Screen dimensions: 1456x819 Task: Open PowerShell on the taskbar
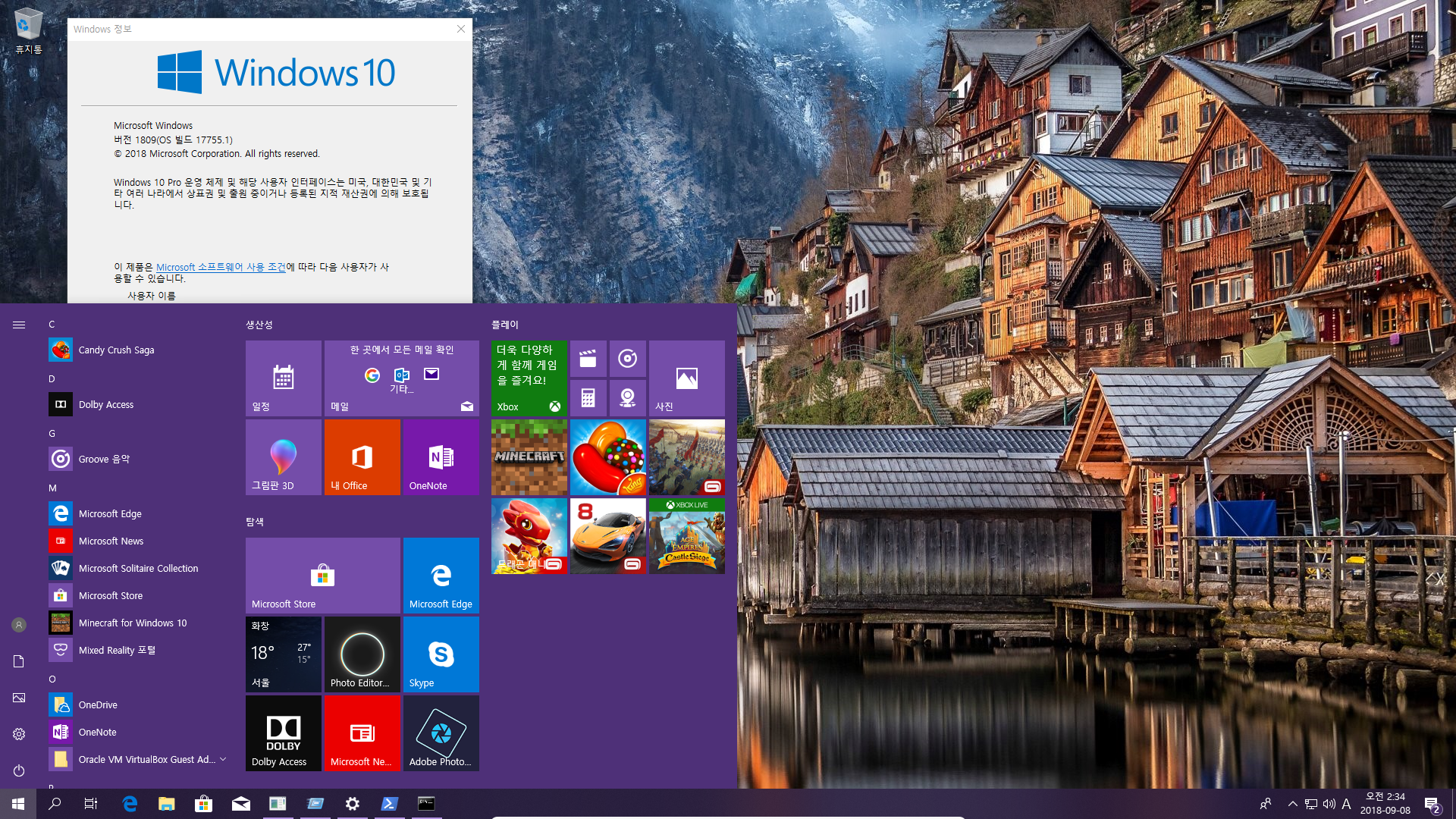(x=390, y=804)
